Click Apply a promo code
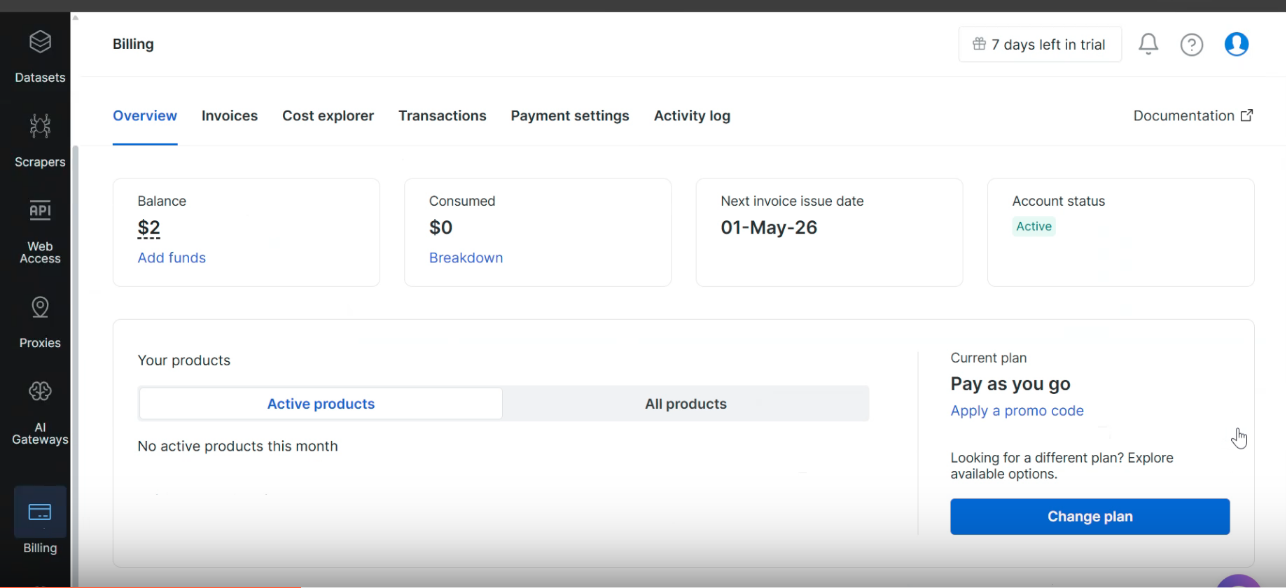Screen dimensions: 1286x588 click(x=1017, y=411)
